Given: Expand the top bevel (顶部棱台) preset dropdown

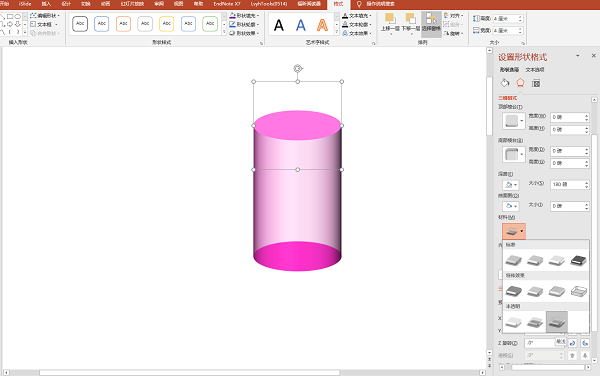Looking at the screenshot, I should (x=514, y=121).
